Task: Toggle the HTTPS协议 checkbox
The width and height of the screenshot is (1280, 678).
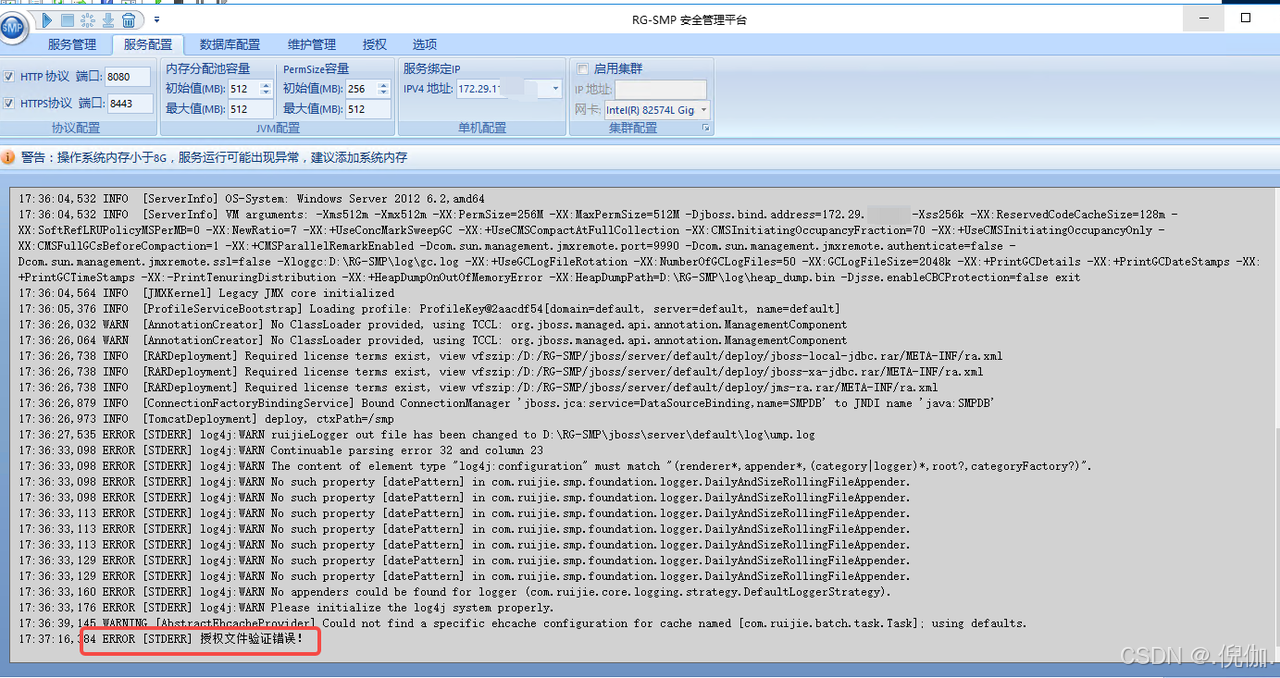Action: tap(9, 103)
